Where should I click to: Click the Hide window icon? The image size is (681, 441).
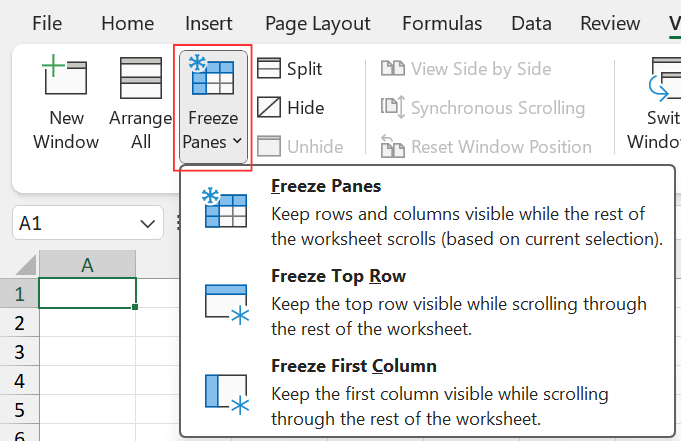click(269, 107)
